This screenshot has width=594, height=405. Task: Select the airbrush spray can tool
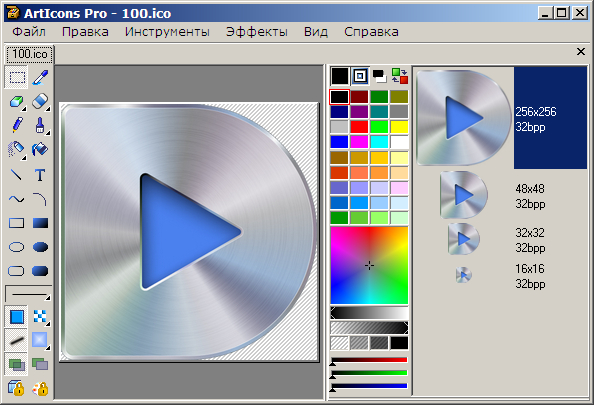16,150
